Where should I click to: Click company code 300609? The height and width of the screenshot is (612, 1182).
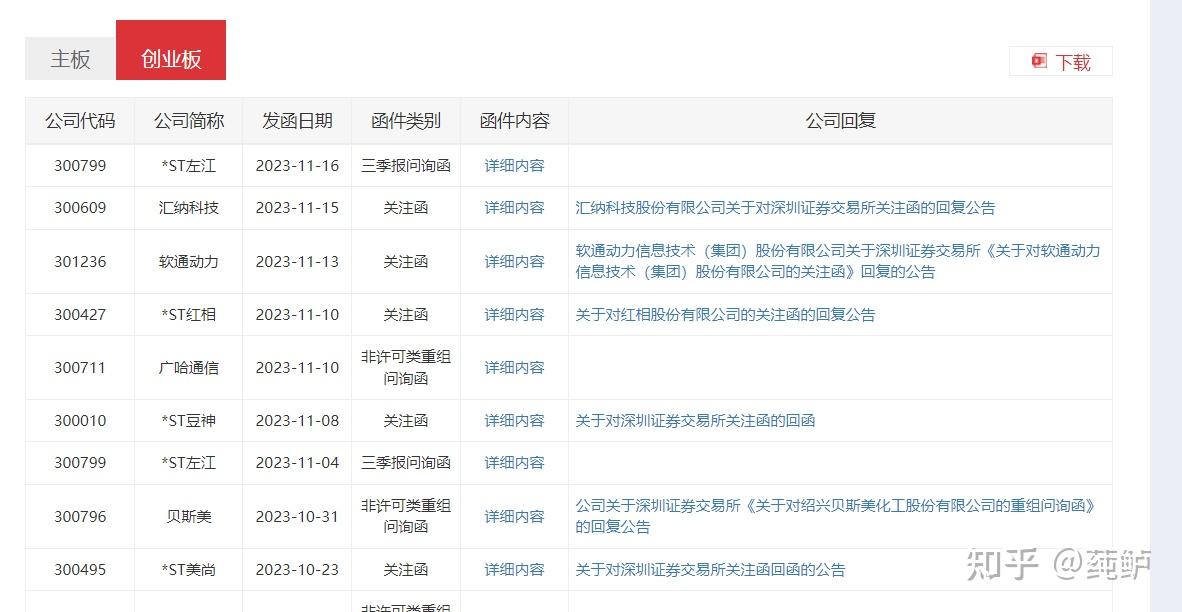(x=80, y=208)
